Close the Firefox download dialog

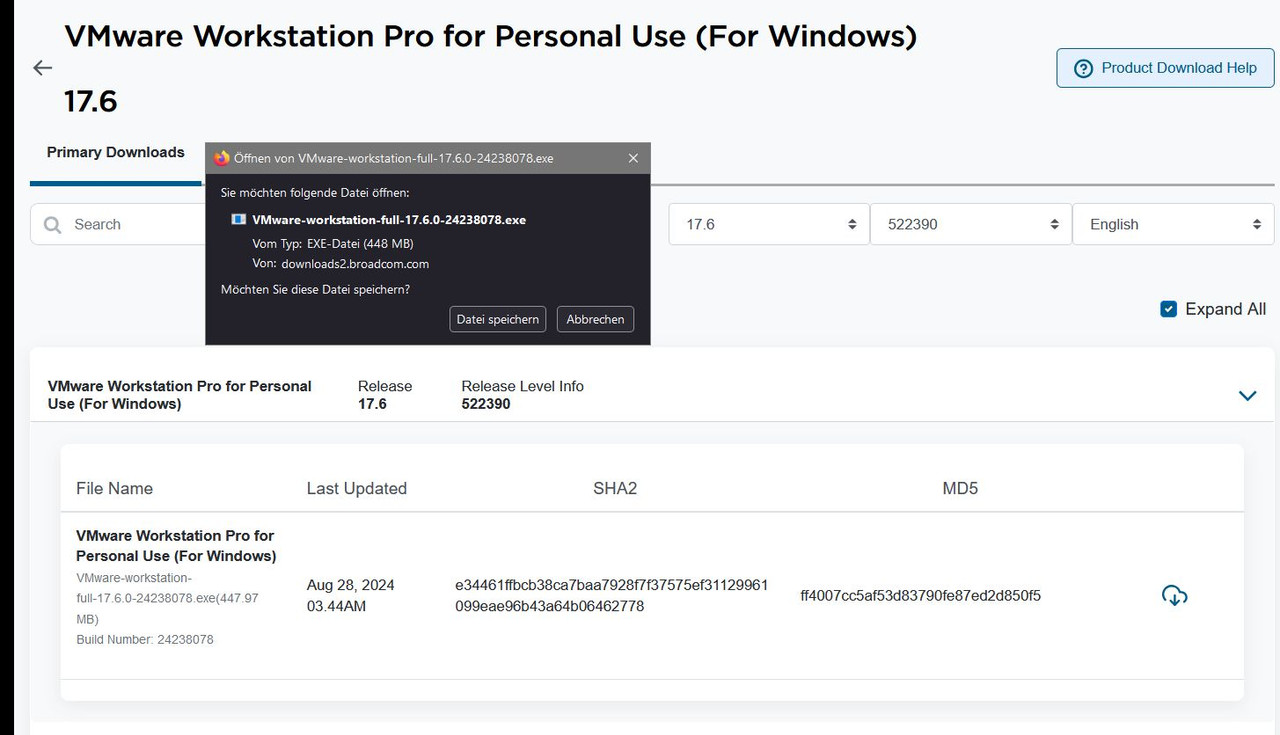[x=633, y=158]
